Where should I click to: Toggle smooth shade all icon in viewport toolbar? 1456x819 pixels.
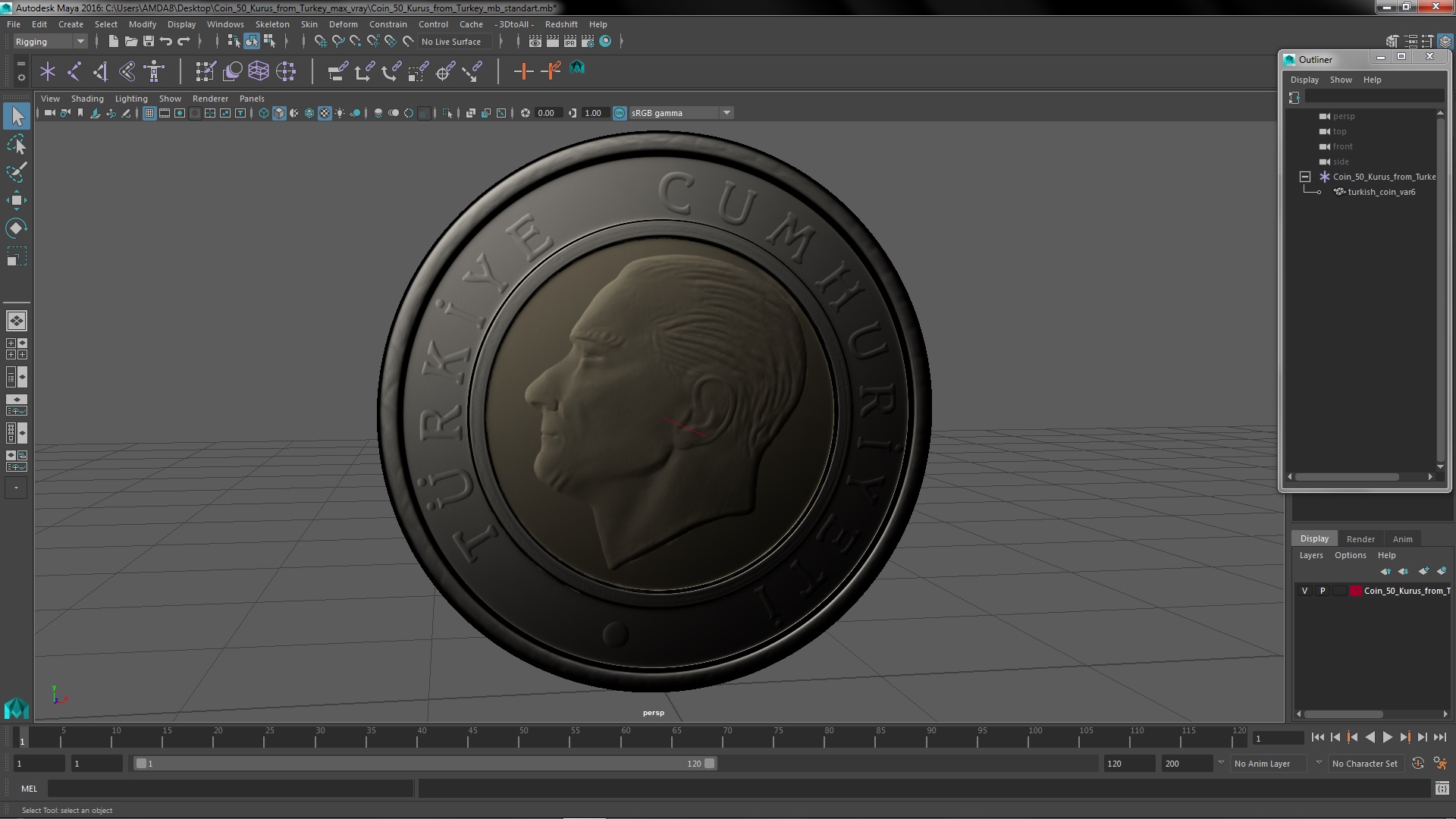point(279,113)
